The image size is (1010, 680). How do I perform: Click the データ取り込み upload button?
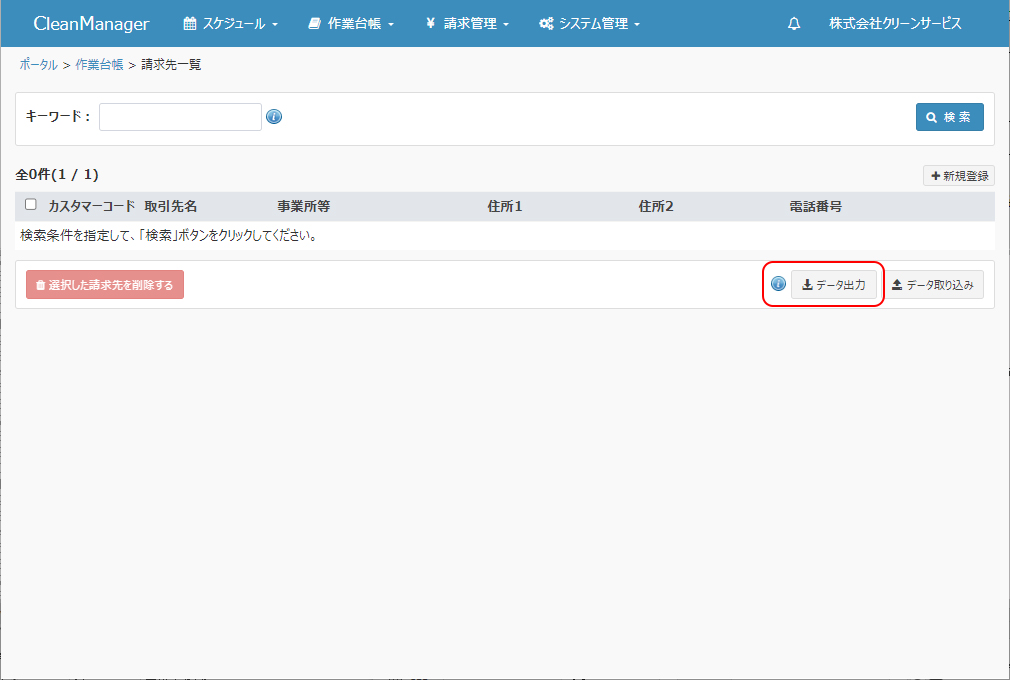pos(932,285)
